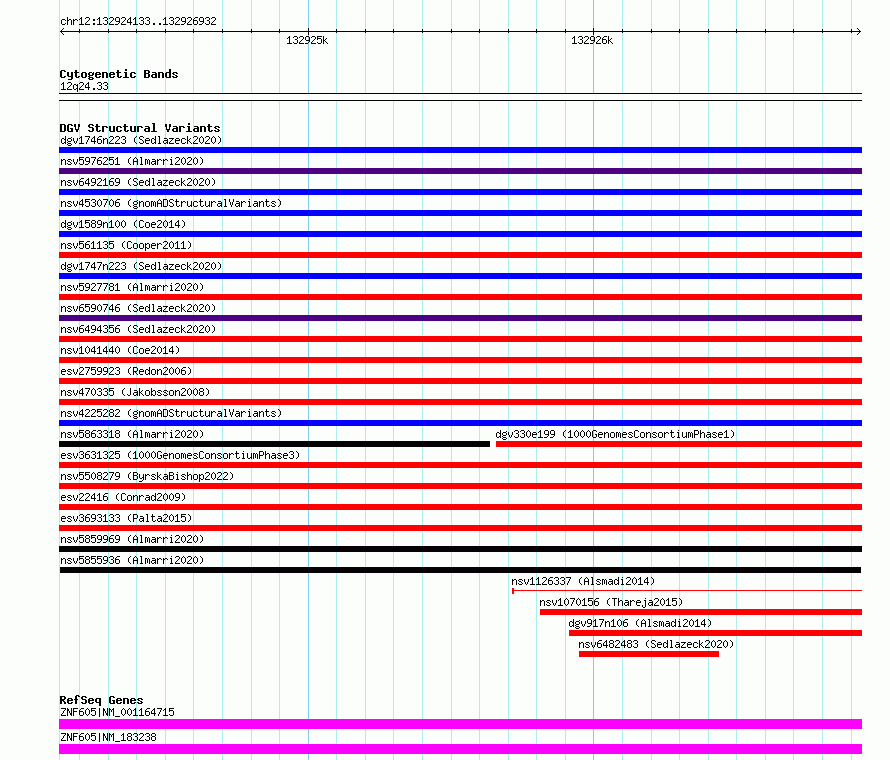Select the nsv6482483 (Sedlazeck2020) label
The width and height of the screenshot is (890, 760).
[656, 644]
